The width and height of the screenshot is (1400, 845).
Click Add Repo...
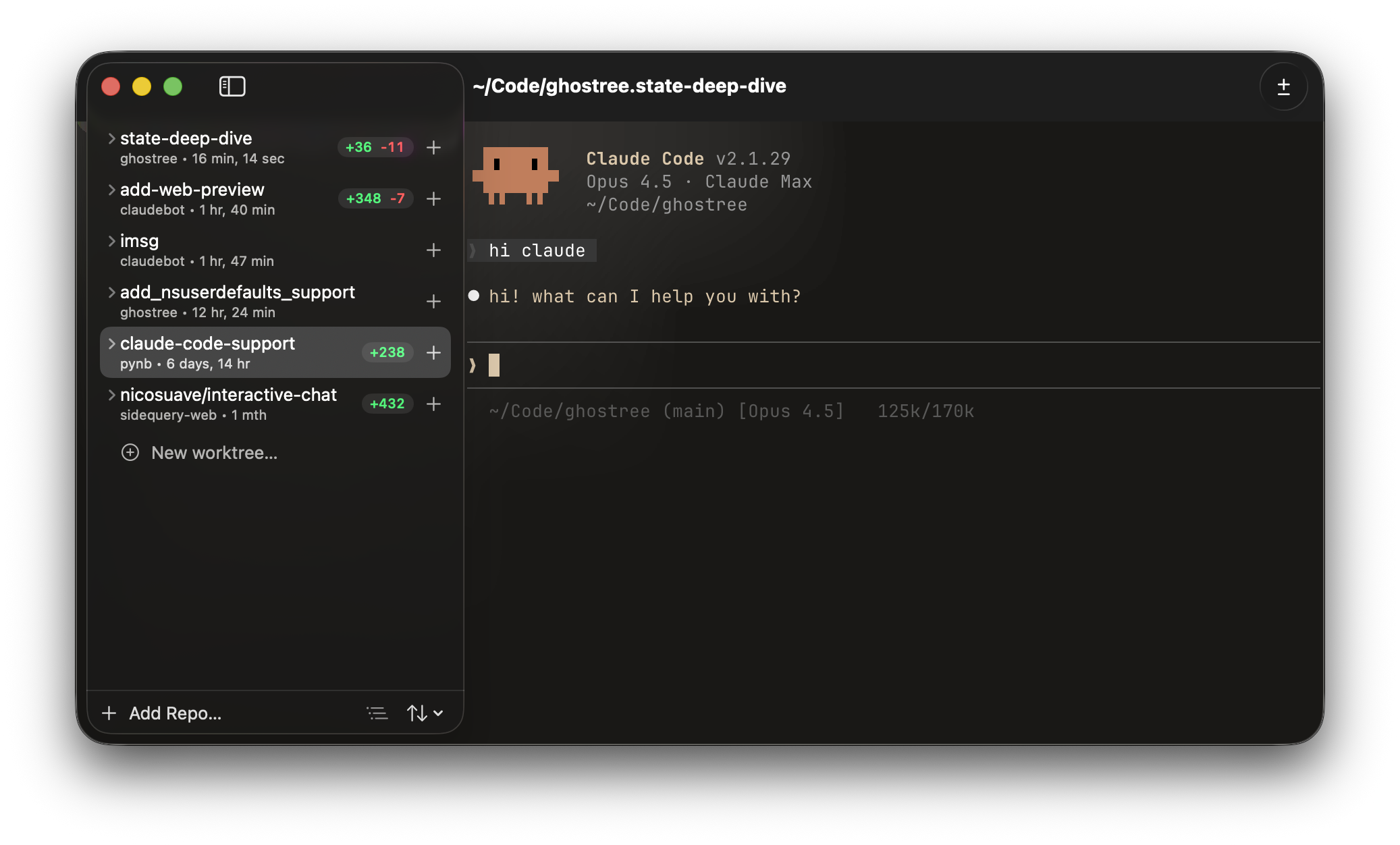162,713
